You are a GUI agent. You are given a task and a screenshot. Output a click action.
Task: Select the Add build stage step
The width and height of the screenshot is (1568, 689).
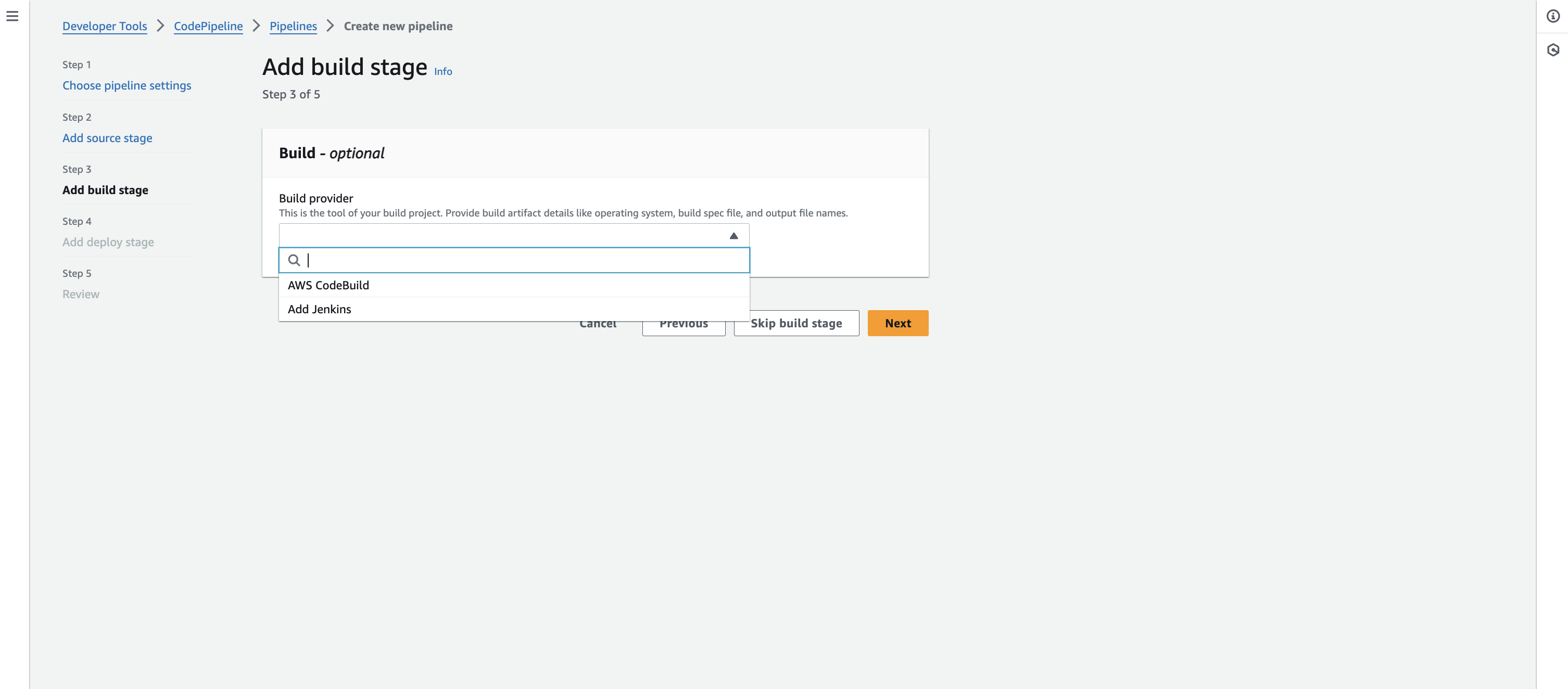[105, 190]
